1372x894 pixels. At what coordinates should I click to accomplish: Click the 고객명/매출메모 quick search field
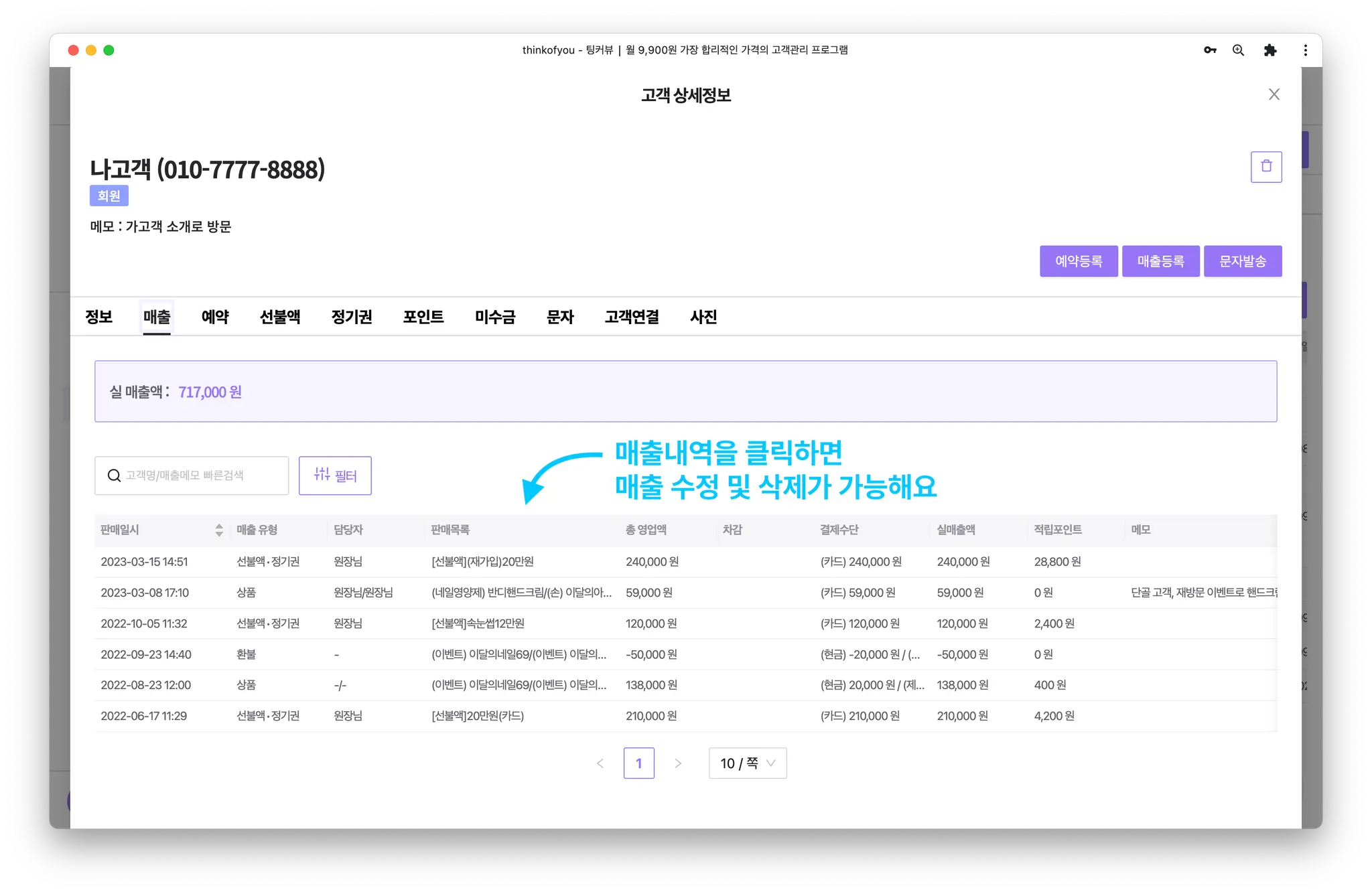pos(201,475)
